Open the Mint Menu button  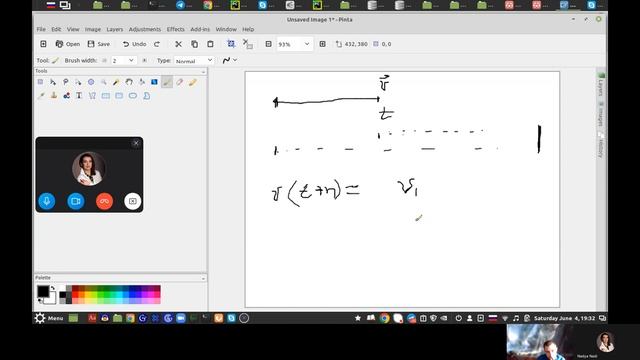click(x=49, y=318)
